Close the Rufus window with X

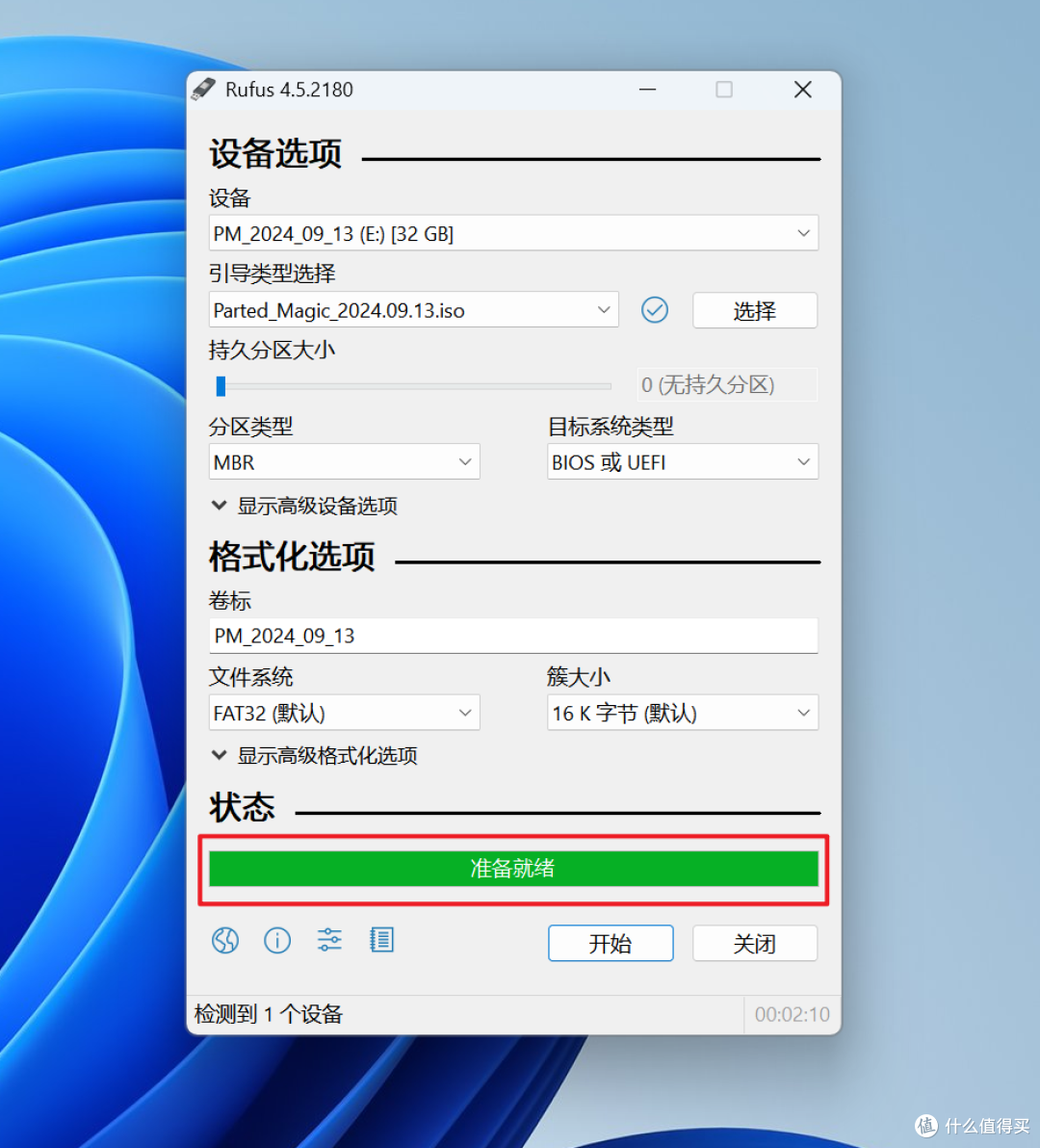(803, 90)
